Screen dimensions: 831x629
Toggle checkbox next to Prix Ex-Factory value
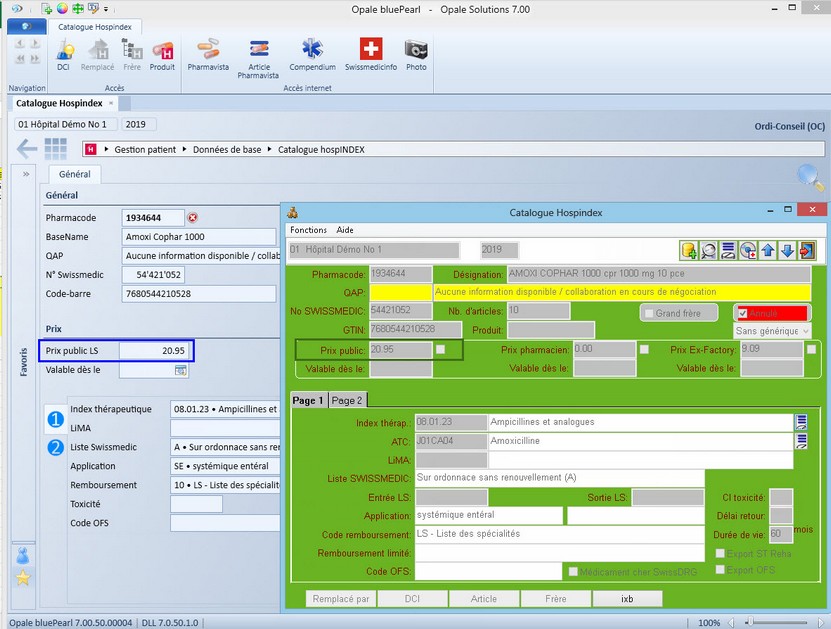point(811,349)
